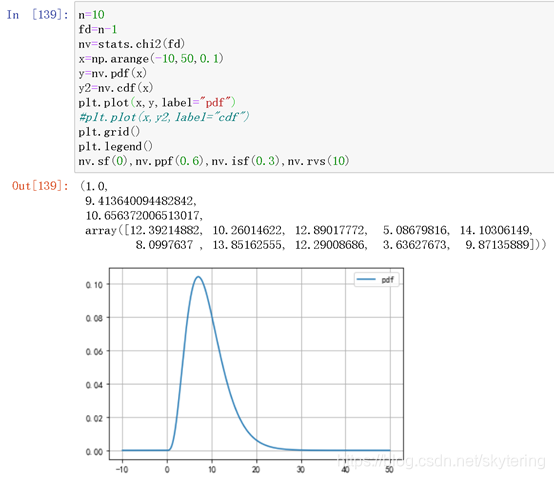Click the y-axis tick label 0.00
554x479 pixels.
[94, 451]
